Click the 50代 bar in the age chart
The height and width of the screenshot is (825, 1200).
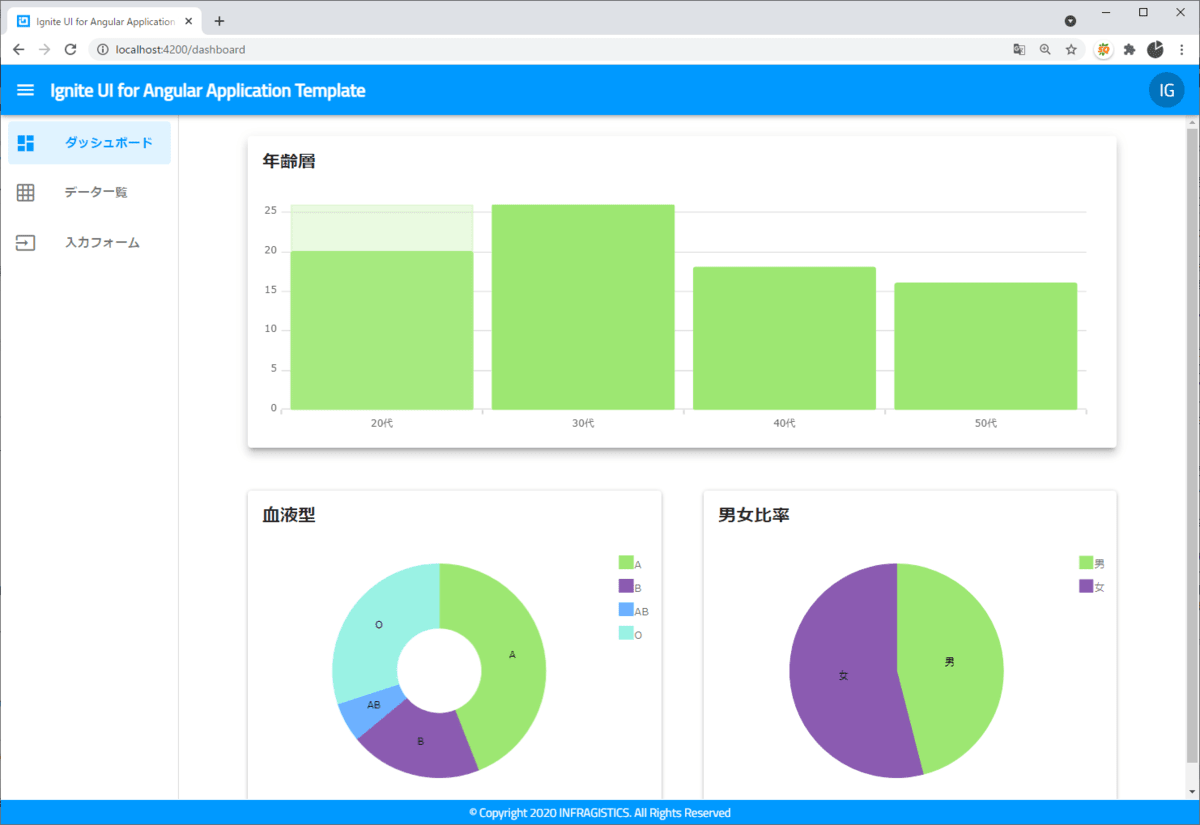pos(985,346)
